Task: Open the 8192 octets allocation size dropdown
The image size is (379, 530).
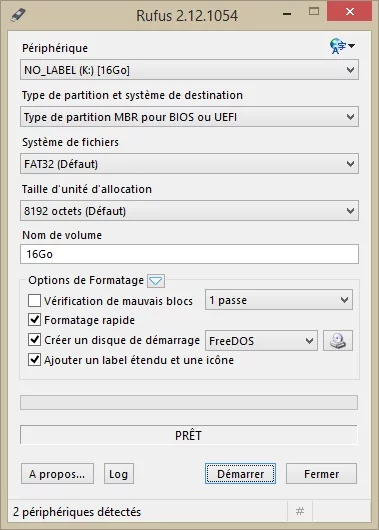Action: point(189,211)
